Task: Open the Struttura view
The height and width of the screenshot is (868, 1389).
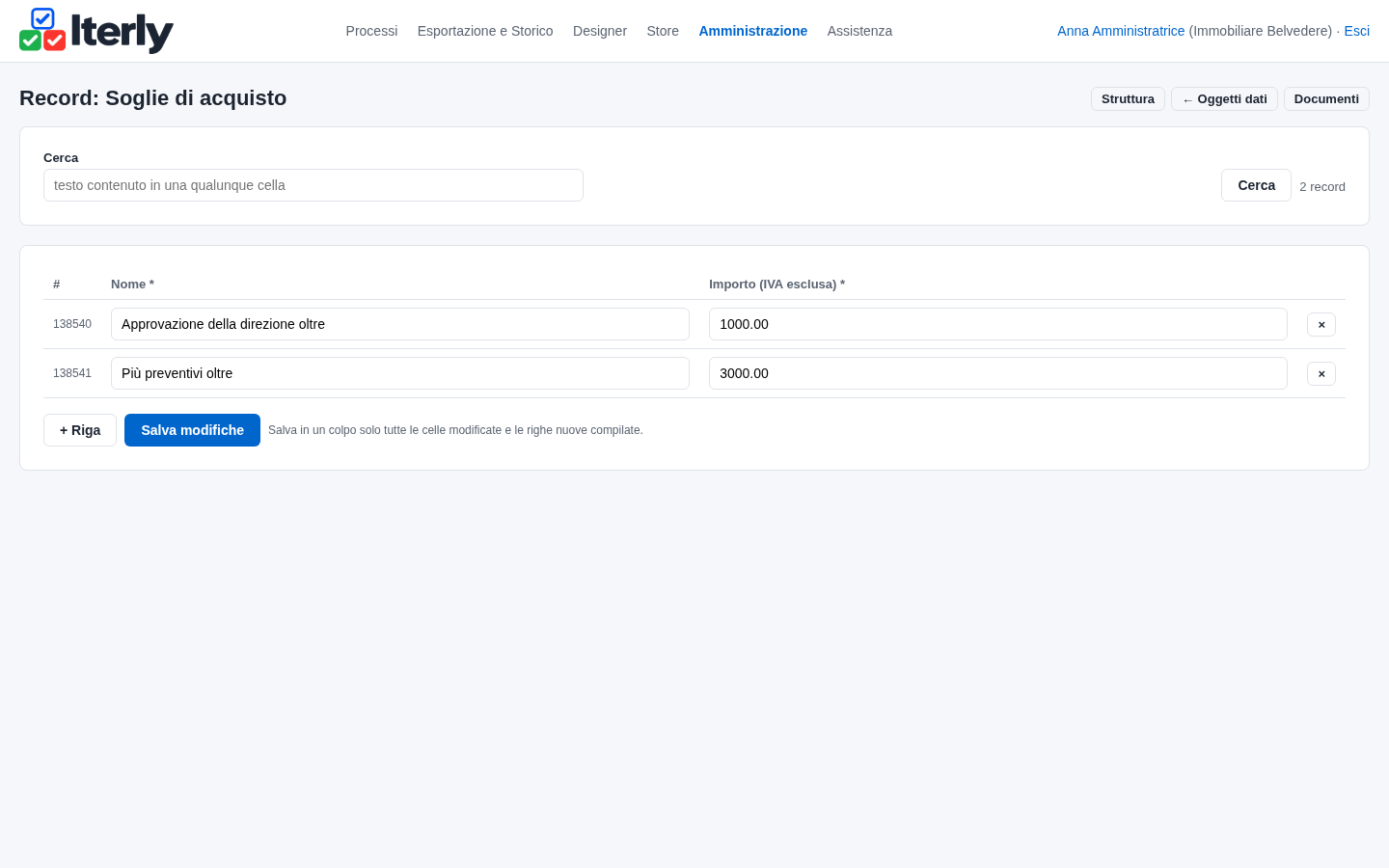Action: tap(1128, 99)
